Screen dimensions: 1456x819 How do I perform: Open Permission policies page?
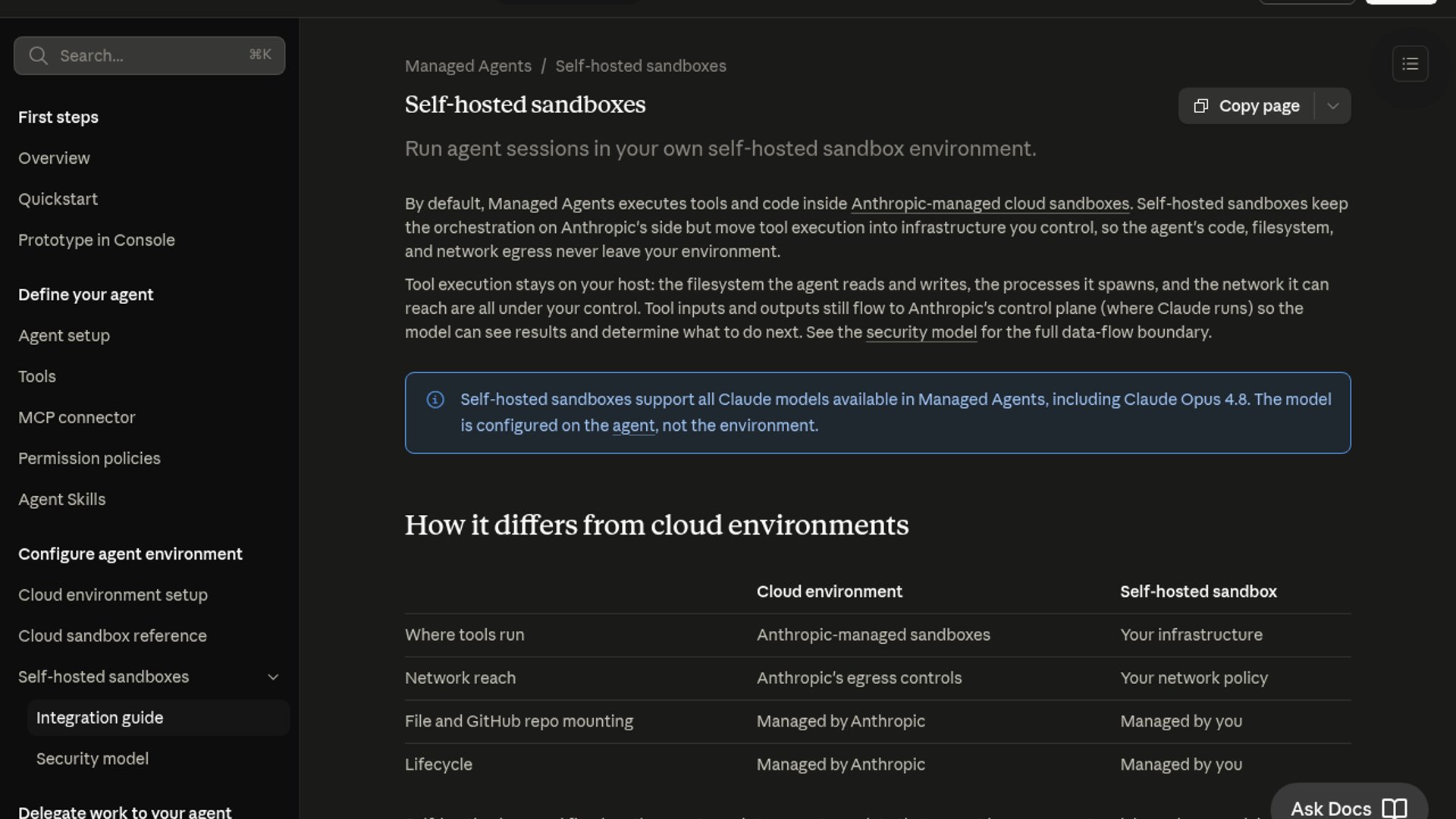pos(89,459)
